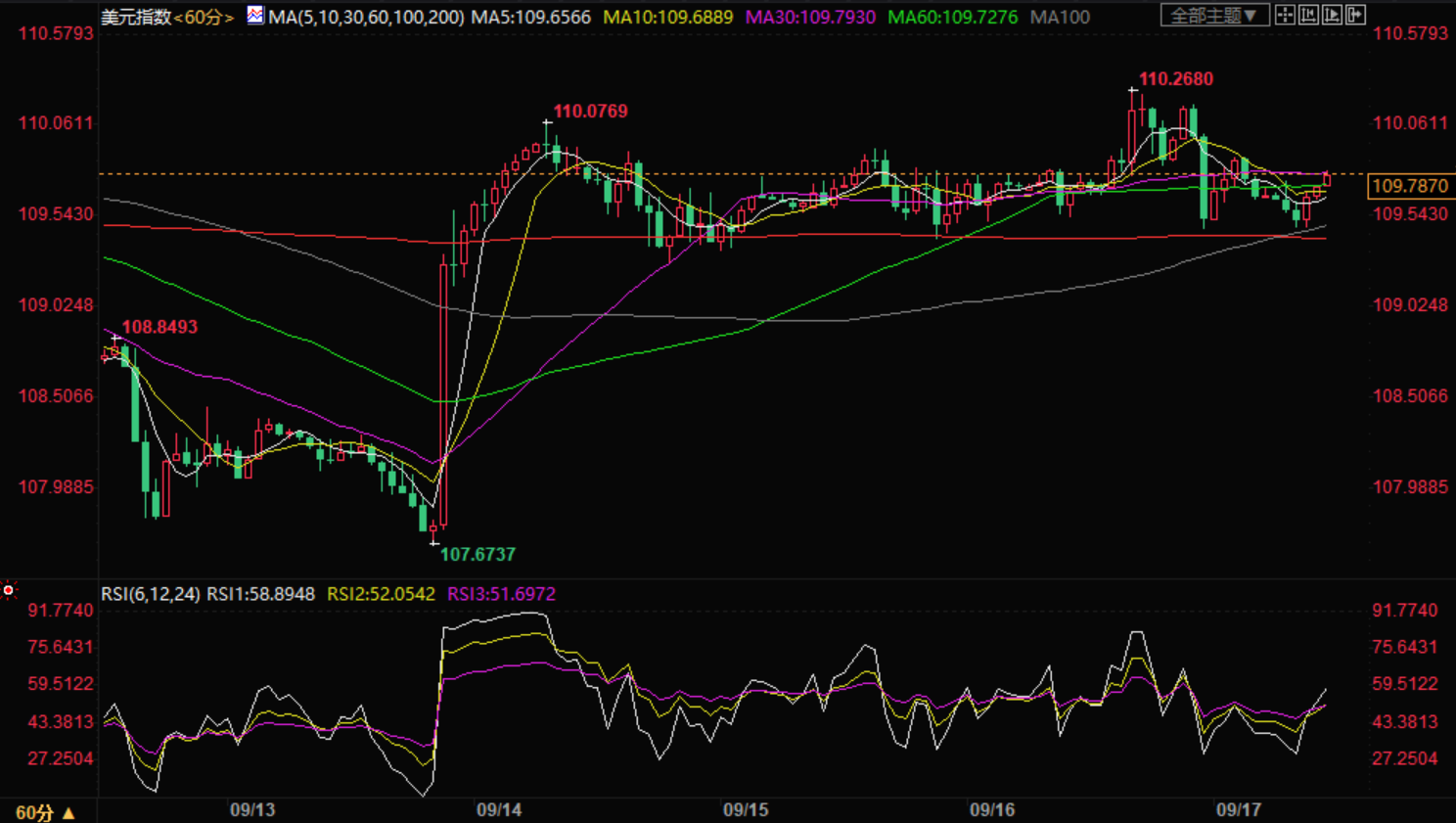The height and width of the screenshot is (823, 1456).
Task: Click the export arrow icon at top right
Action: click(x=1355, y=15)
